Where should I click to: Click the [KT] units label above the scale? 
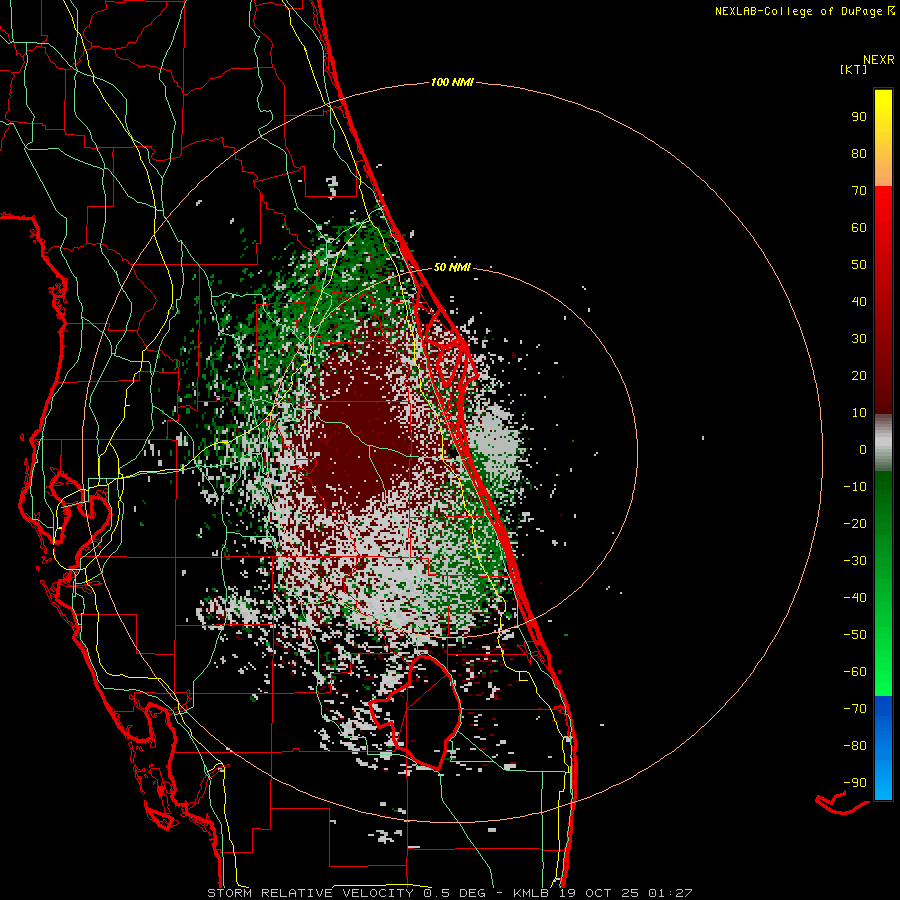854,69
